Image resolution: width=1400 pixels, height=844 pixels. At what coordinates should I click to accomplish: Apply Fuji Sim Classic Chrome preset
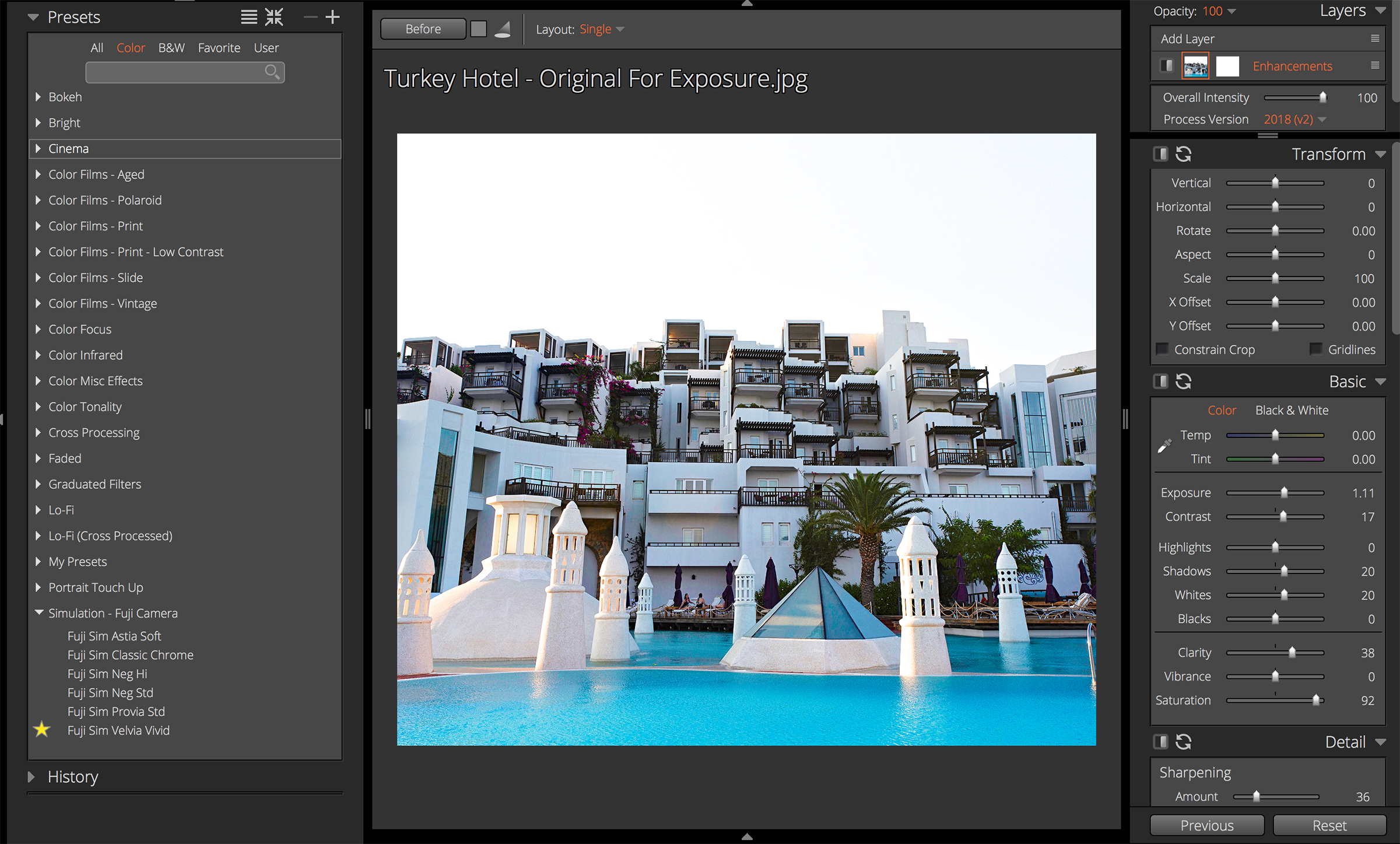[x=130, y=655]
